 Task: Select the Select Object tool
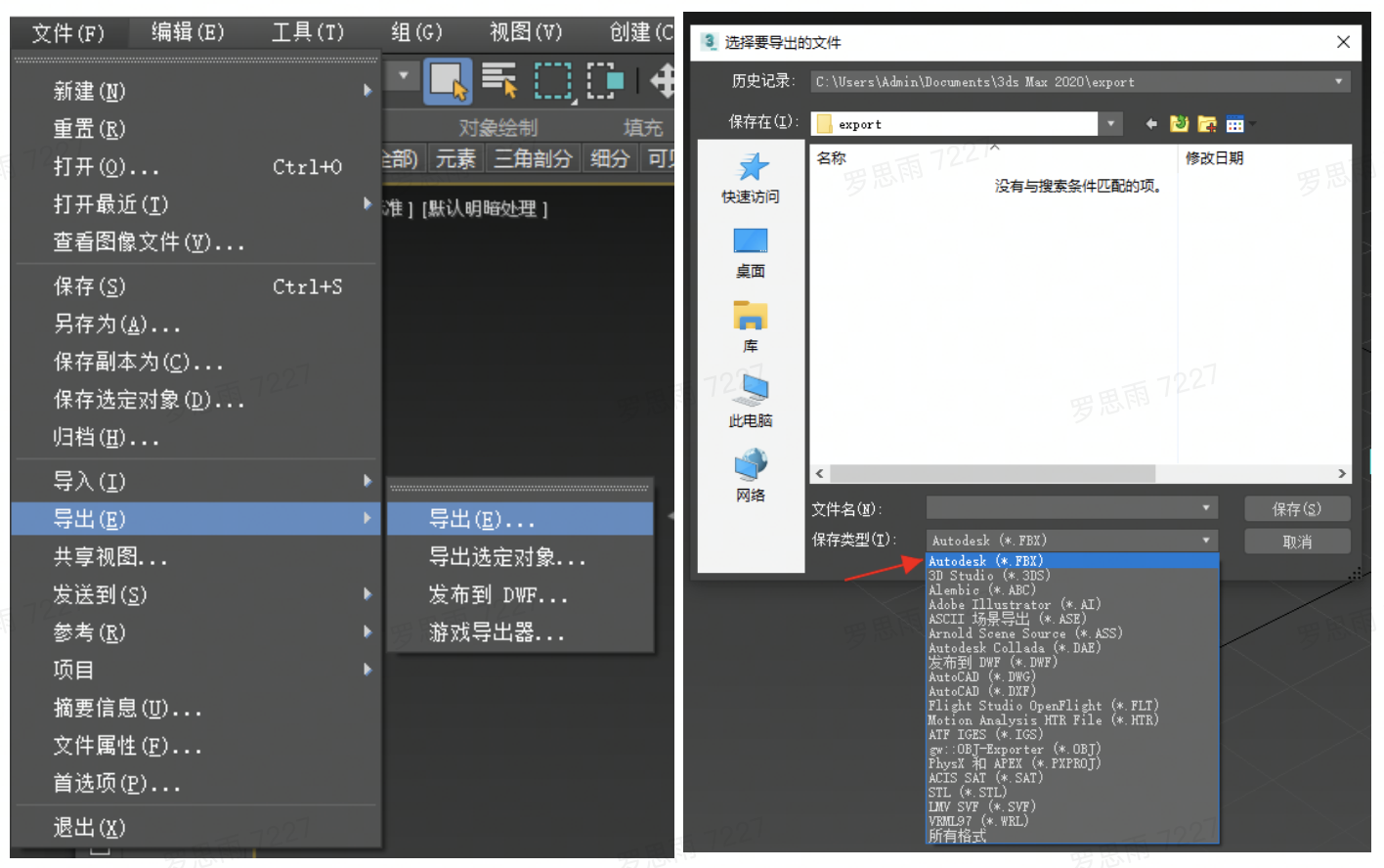[x=448, y=82]
